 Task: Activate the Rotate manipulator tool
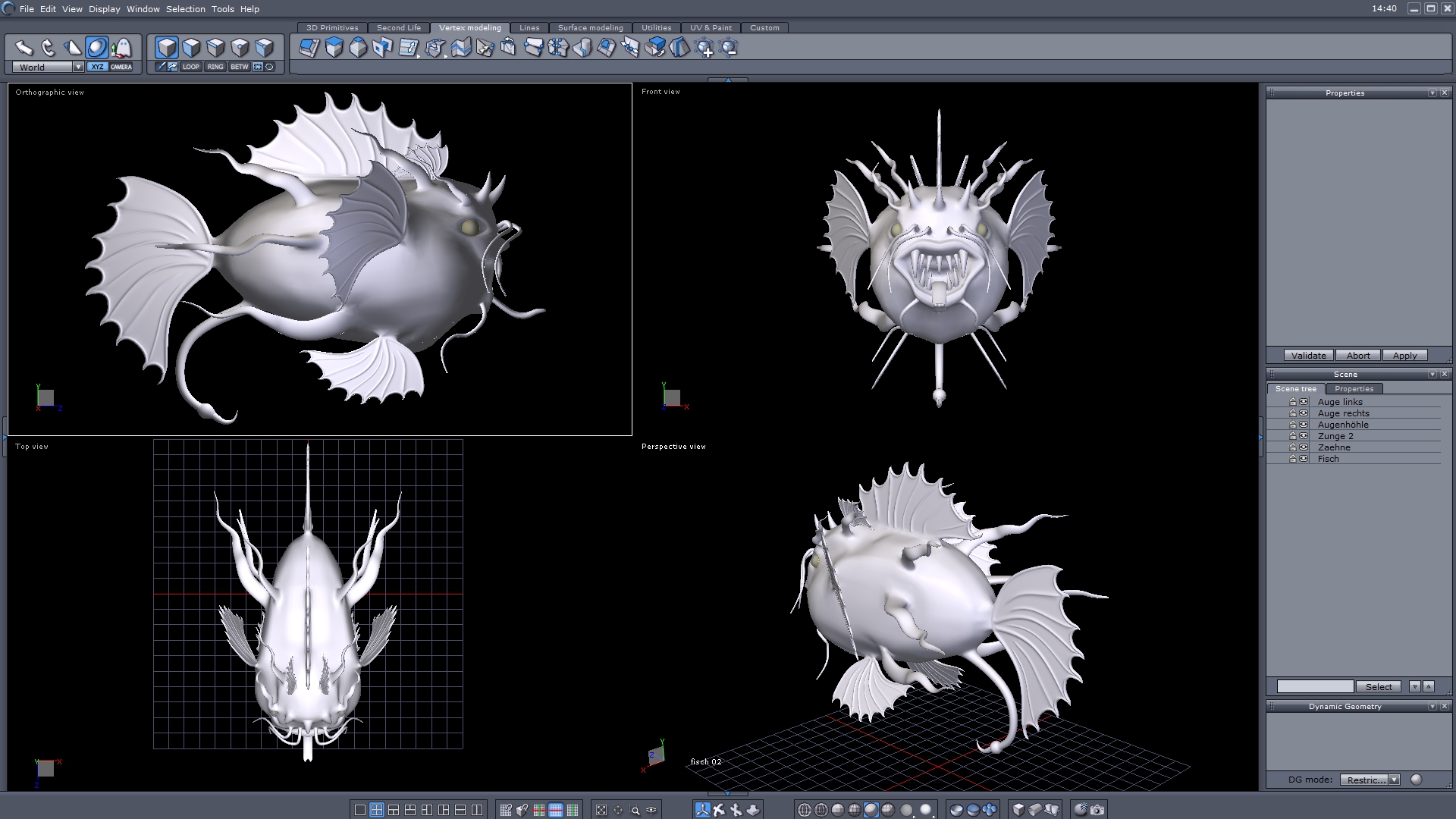(x=48, y=48)
